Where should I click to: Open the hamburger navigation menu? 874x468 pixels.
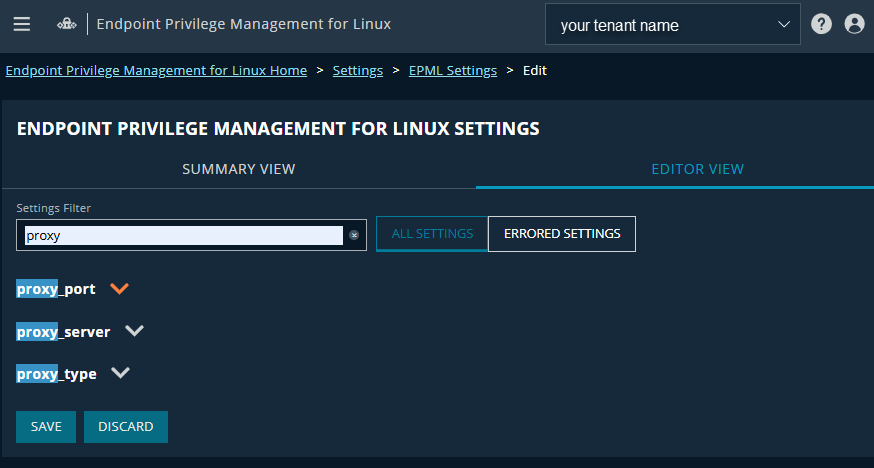pyautogui.click(x=22, y=24)
